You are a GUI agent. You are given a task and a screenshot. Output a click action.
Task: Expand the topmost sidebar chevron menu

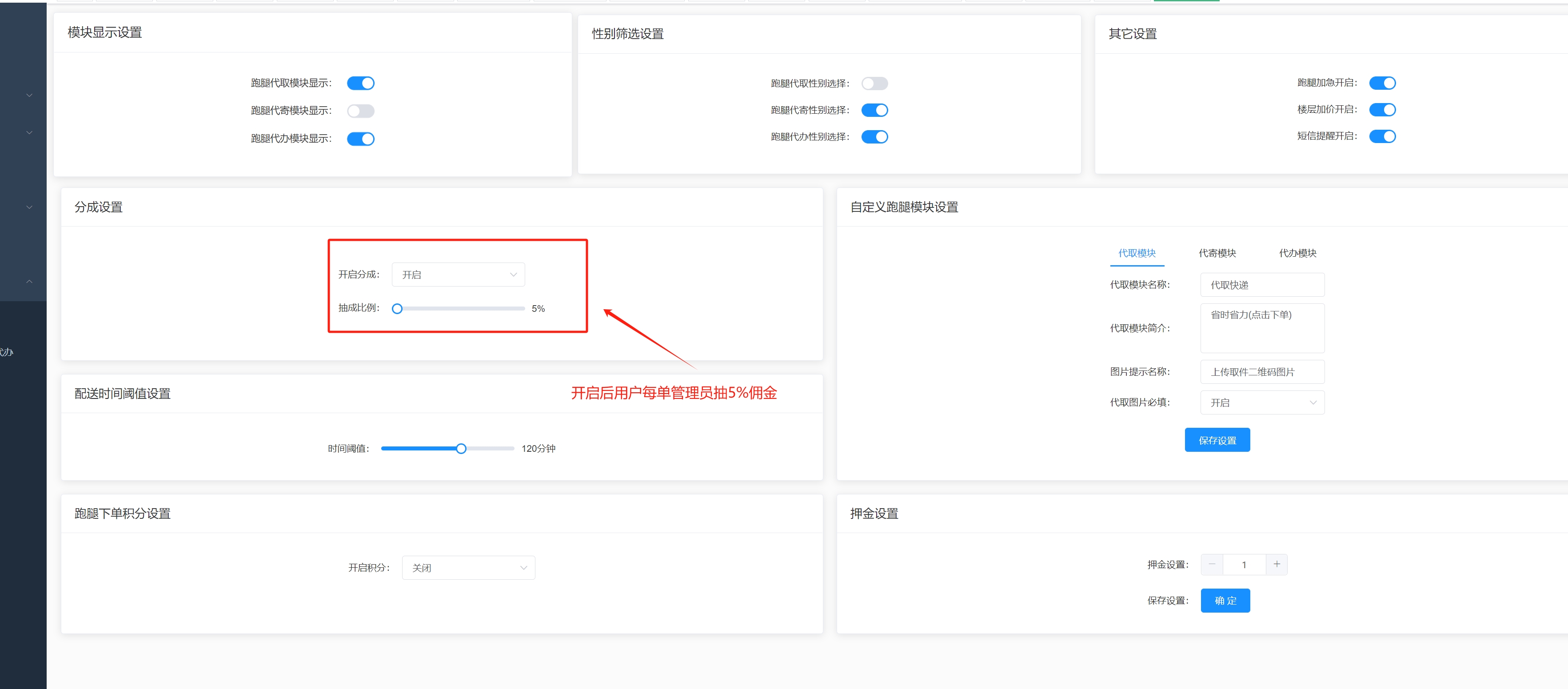29,96
